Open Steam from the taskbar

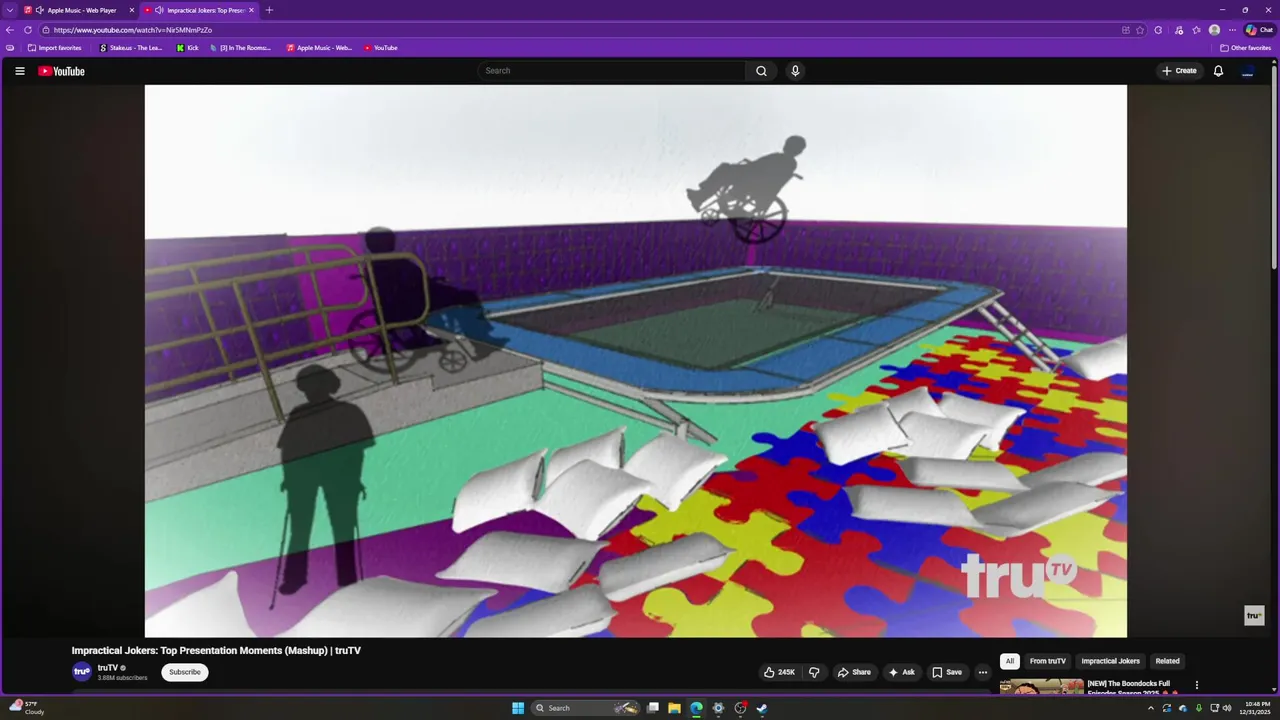(762, 708)
